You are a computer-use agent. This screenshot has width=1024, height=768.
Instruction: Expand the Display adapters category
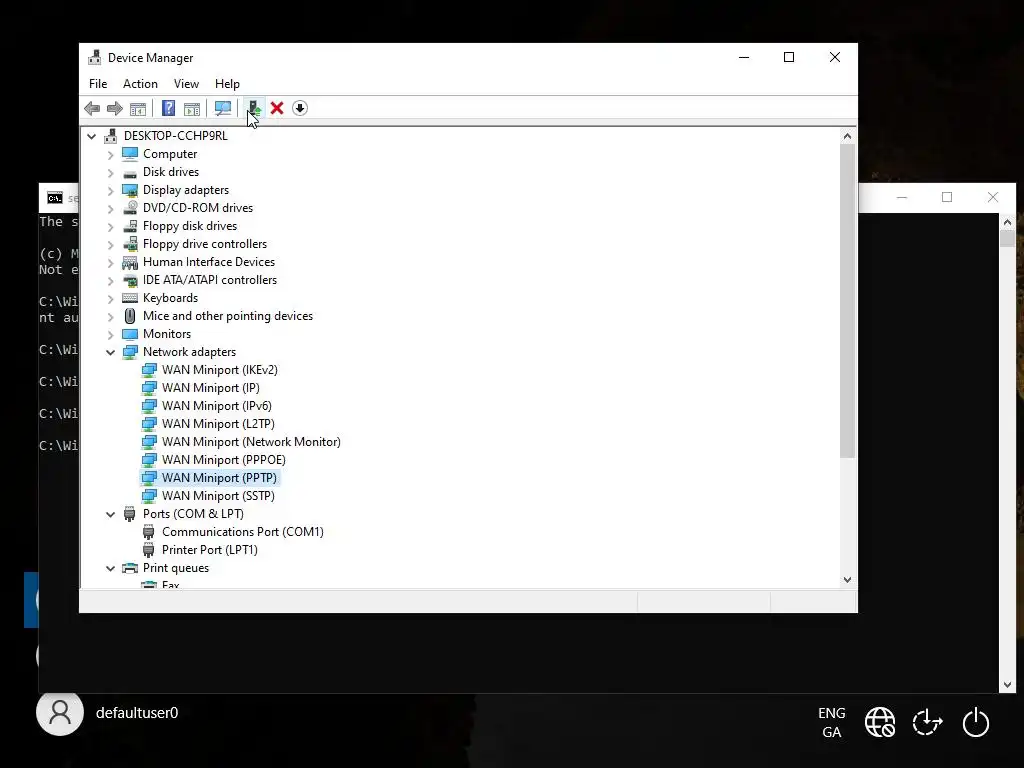tap(110, 191)
